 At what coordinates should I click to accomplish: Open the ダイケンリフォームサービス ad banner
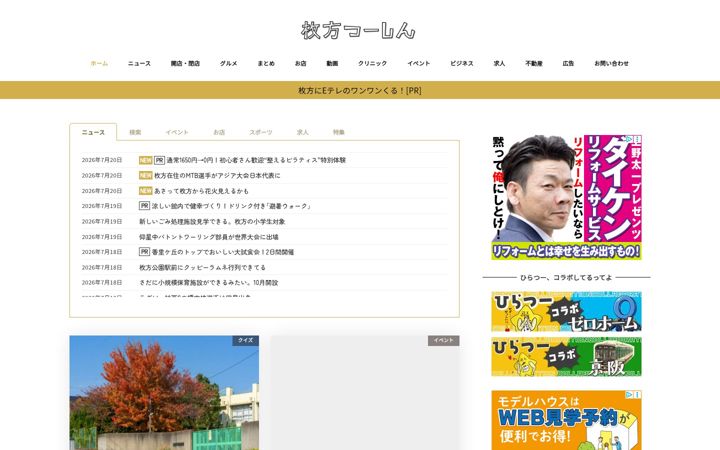click(566, 197)
